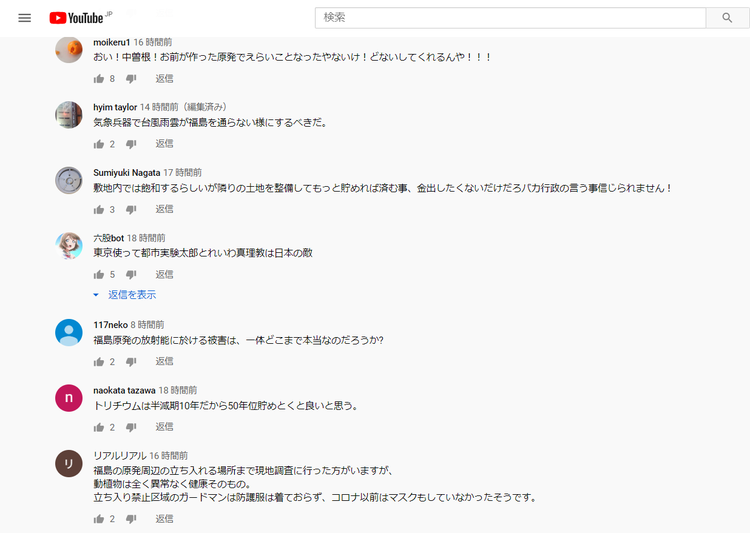Viewport: 750px width, 533px height.
Task: Click naokata tazawa's '18 時間前' timestamp
Action: click(x=178, y=391)
